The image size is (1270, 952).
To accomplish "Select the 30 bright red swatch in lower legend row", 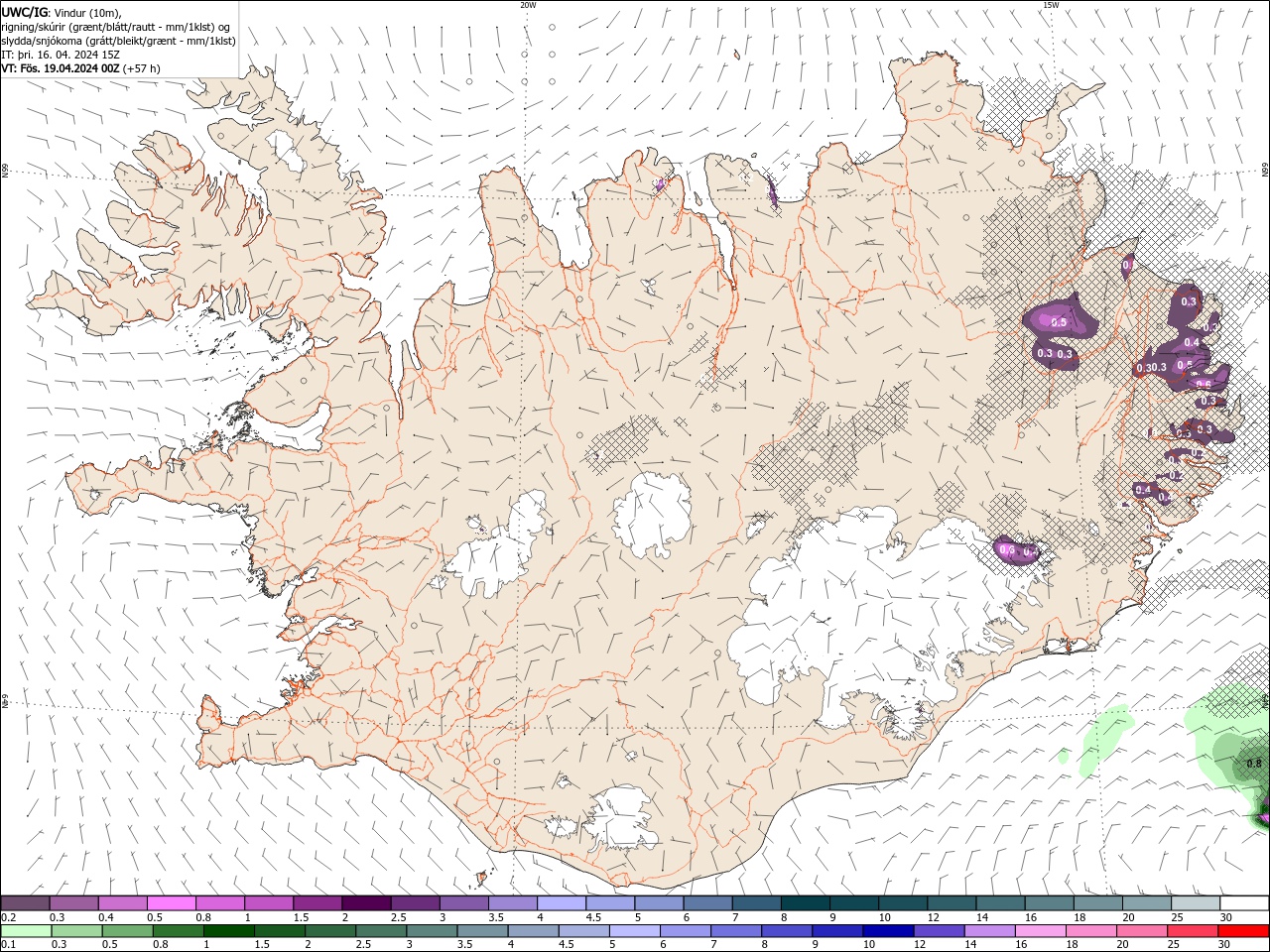I will click(x=1244, y=931).
